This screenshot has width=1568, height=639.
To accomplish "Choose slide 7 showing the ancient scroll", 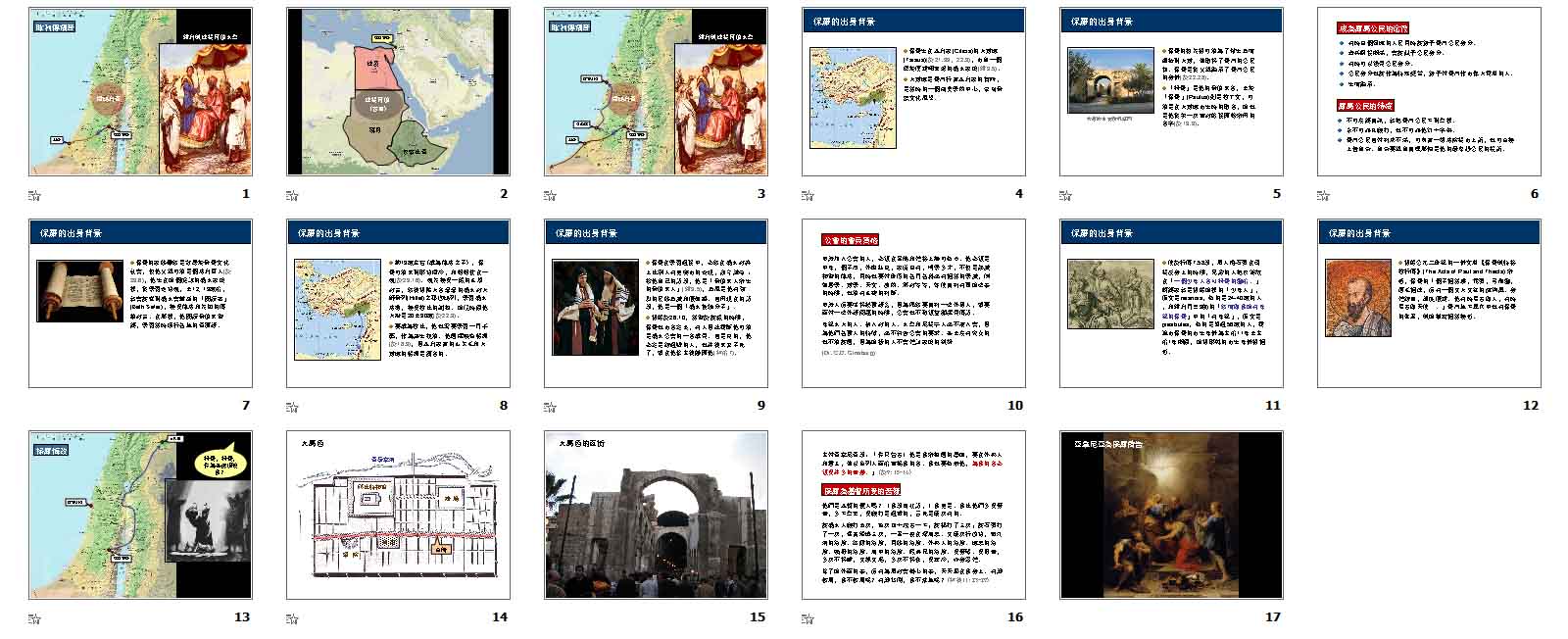I will coord(140,304).
